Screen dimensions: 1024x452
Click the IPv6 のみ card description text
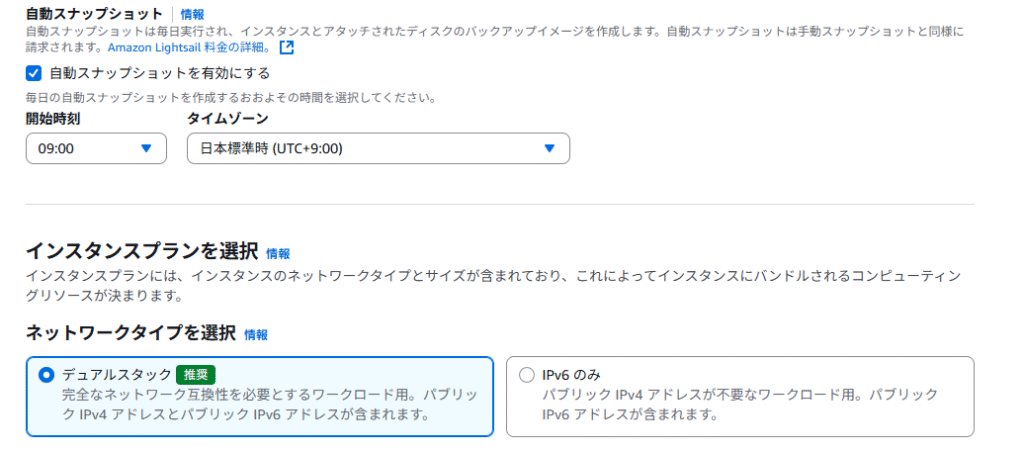[x=741, y=405]
